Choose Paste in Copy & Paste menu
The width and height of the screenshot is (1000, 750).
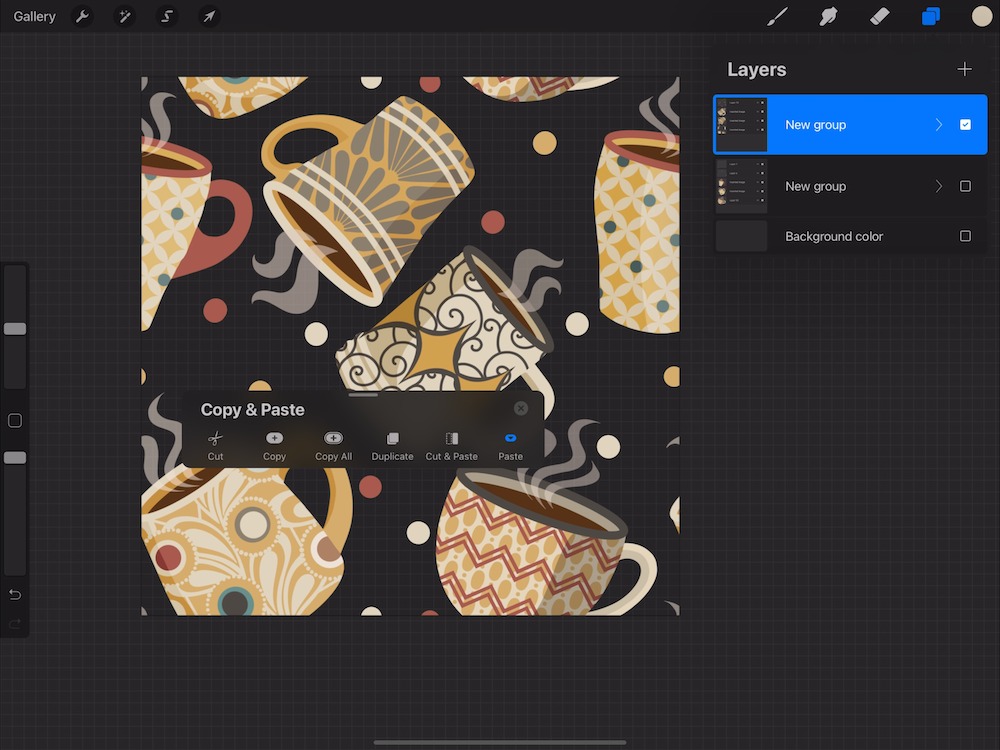[510, 445]
